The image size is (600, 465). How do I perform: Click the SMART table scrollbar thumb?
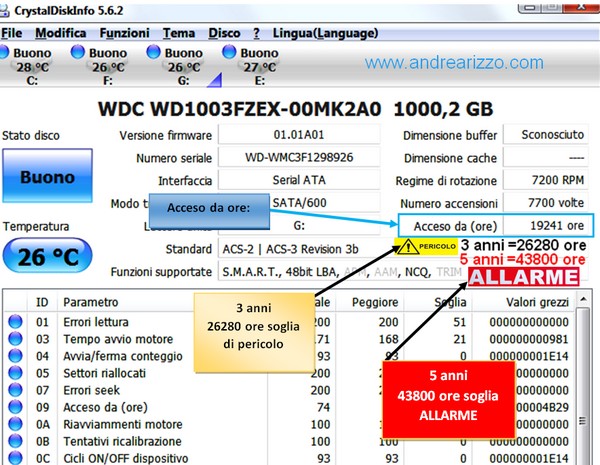[x=583, y=385]
